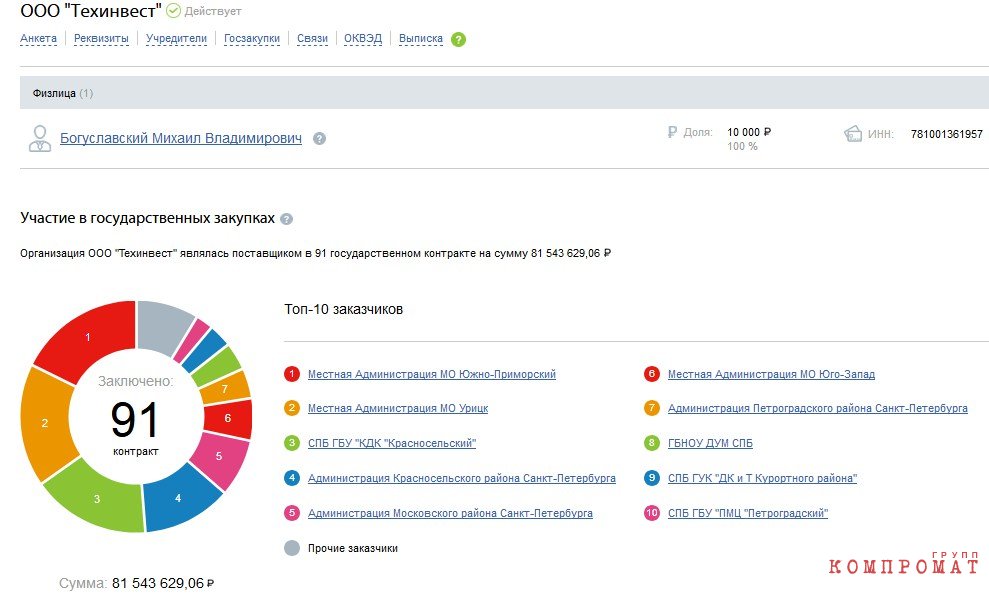Click the share value 10 000 ₽
This screenshot has width=989, height=594.
(x=749, y=132)
